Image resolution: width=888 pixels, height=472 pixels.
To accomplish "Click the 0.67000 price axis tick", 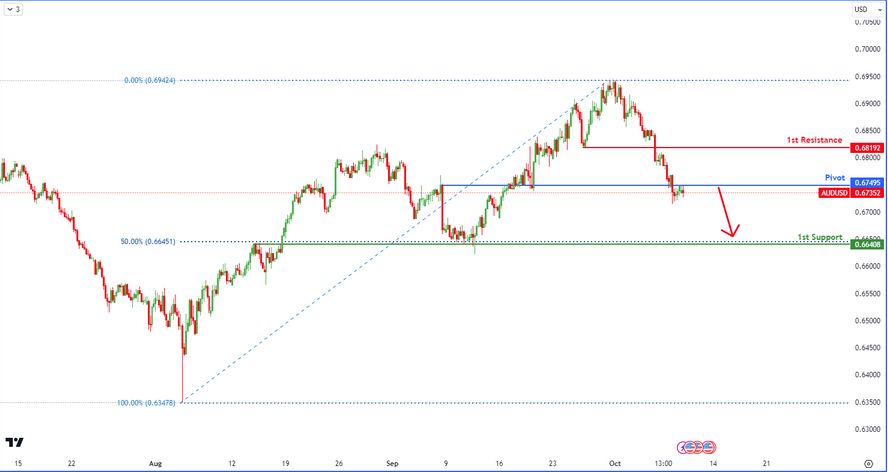I will click(867, 212).
